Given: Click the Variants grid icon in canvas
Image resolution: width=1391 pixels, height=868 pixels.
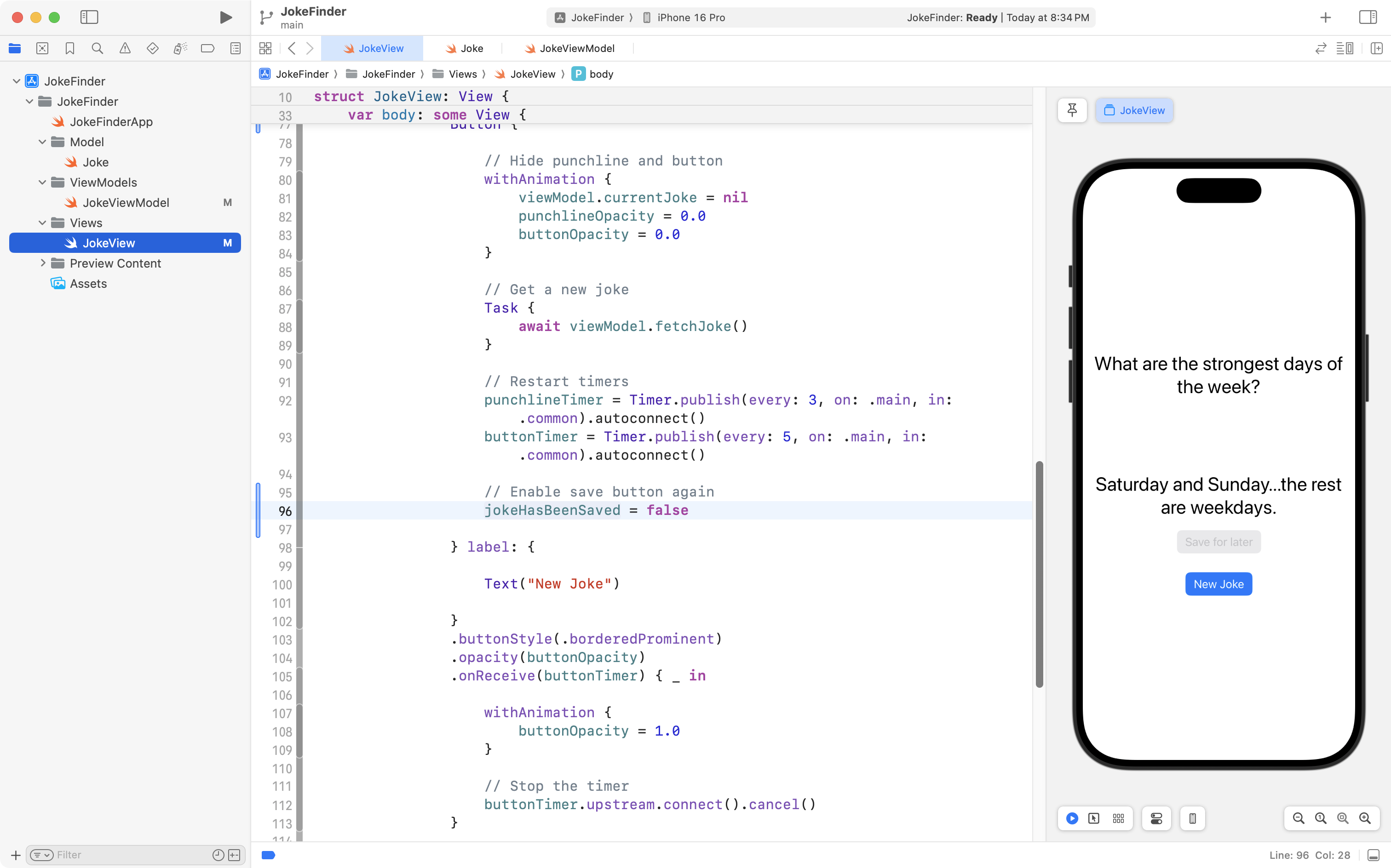Looking at the screenshot, I should [x=1118, y=819].
